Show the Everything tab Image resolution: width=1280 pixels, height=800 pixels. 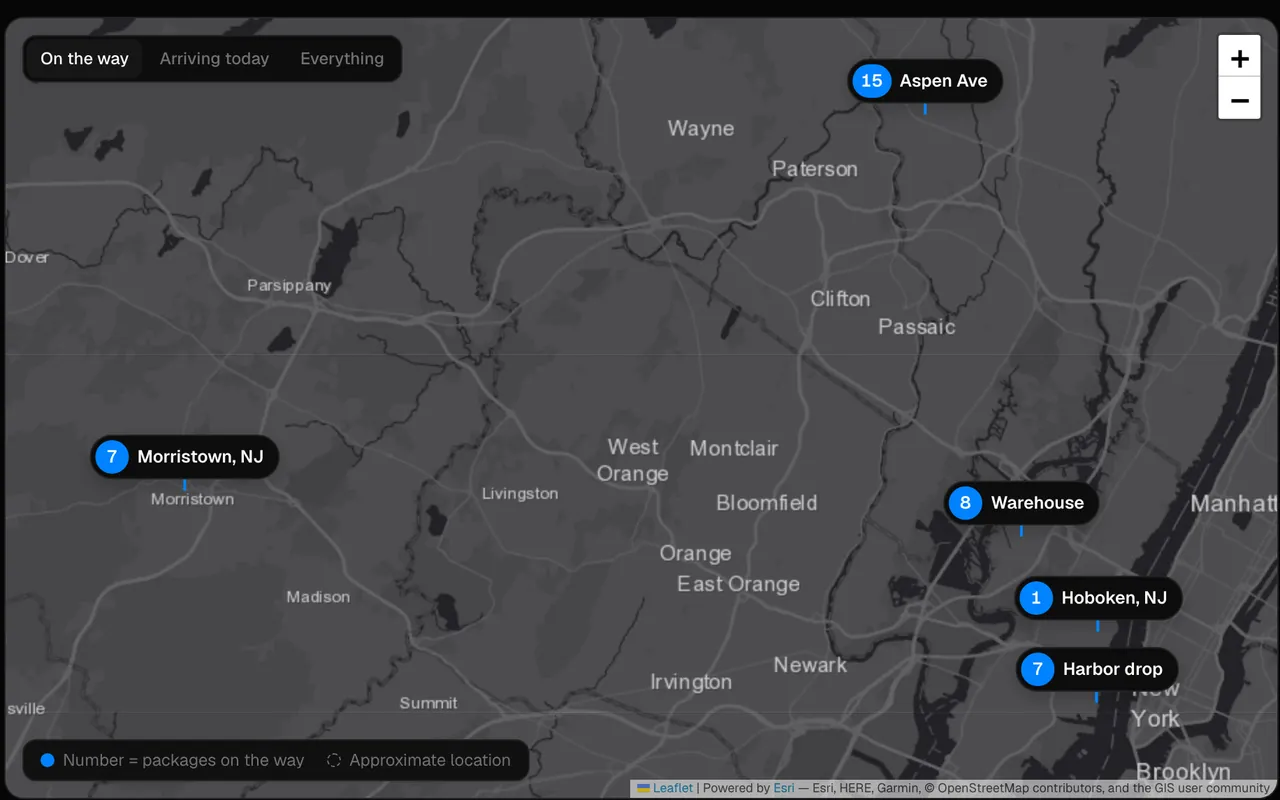coord(342,59)
